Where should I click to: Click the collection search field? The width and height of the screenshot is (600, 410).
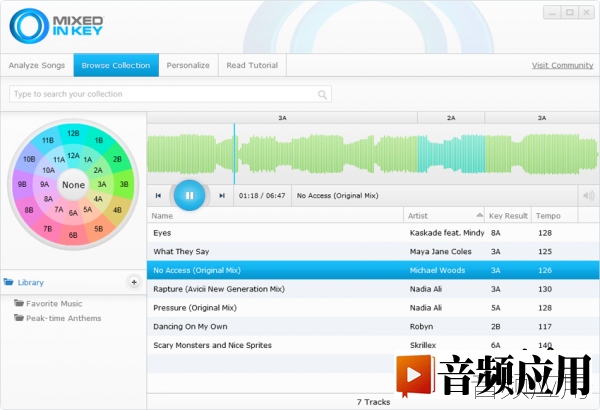pyautogui.click(x=170, y=94)
